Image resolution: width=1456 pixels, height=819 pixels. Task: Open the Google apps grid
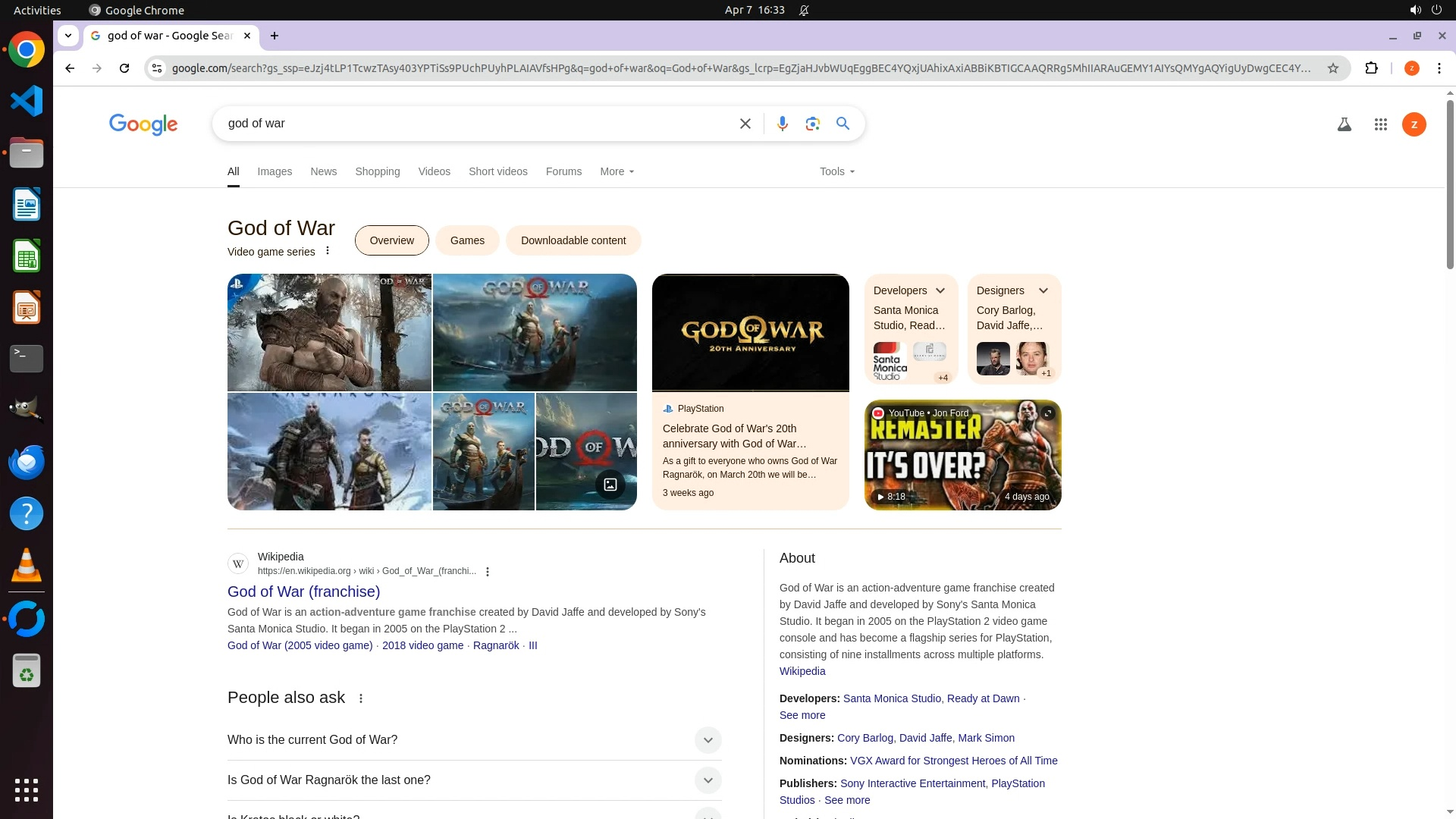(1380, 124)
